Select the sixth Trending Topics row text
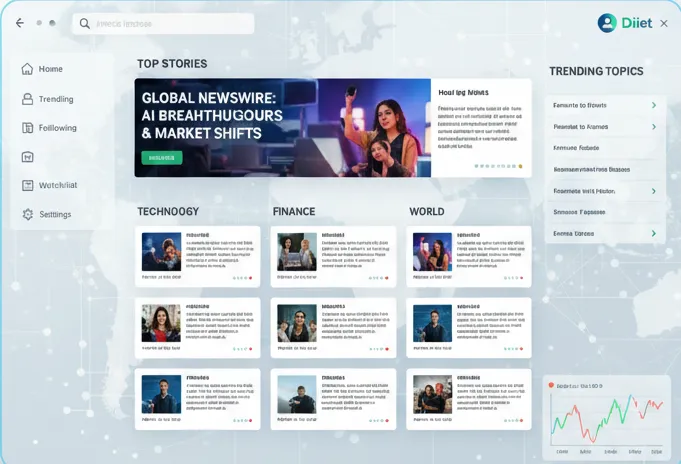 coord(579,212)
